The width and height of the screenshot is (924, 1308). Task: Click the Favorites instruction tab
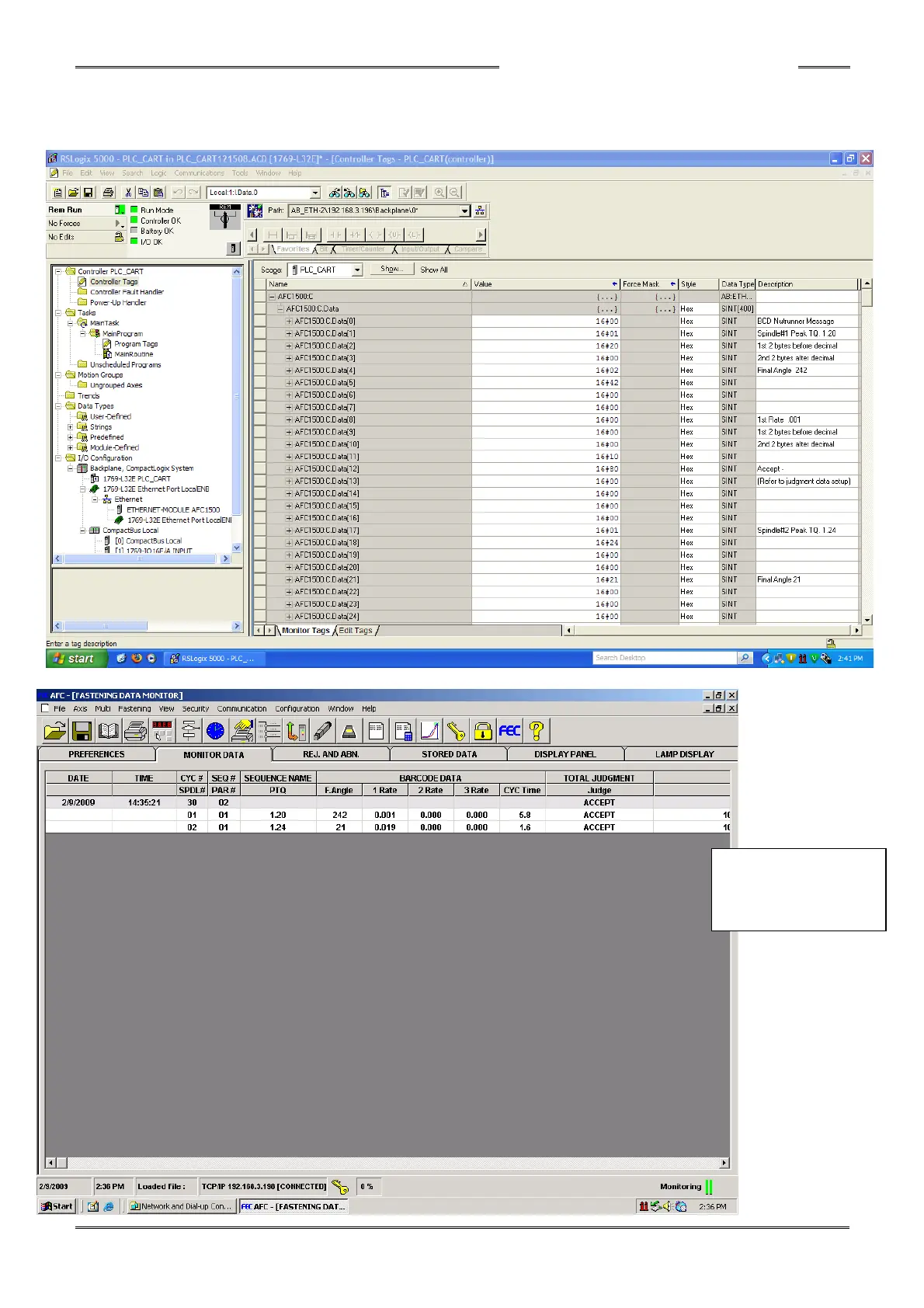[x=293, y=249]
